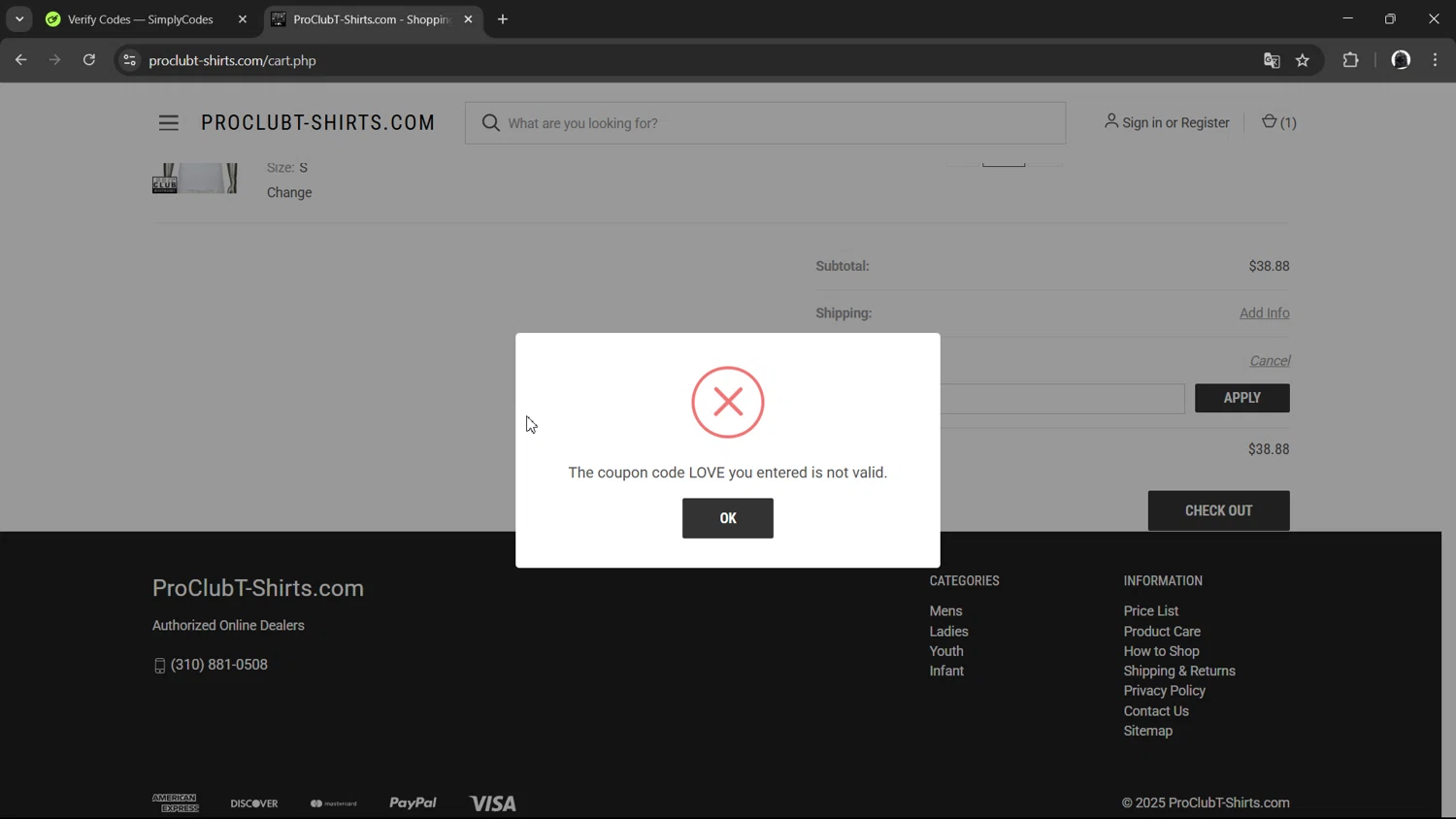Image resolution: width=1456 pixels, height=819 pixels.
Task: Open the How to Shop page
Action: pyautogui.click(x=1161, y=651)
